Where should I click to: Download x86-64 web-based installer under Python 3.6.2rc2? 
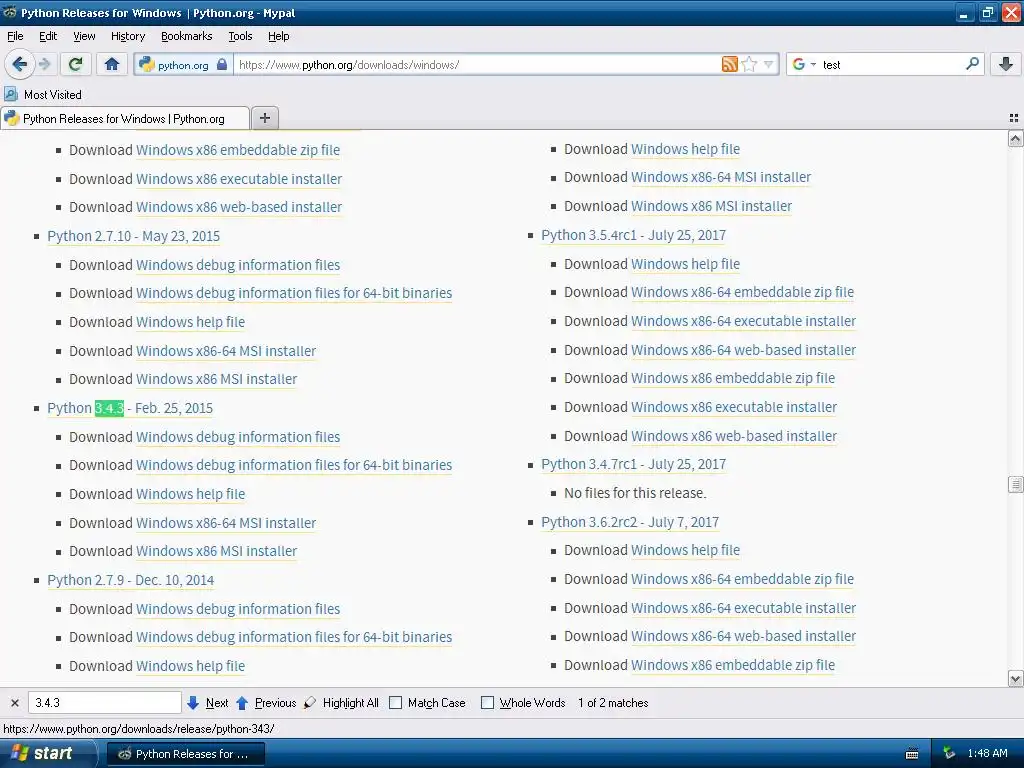pyautogui.click(x=743, y=636)
